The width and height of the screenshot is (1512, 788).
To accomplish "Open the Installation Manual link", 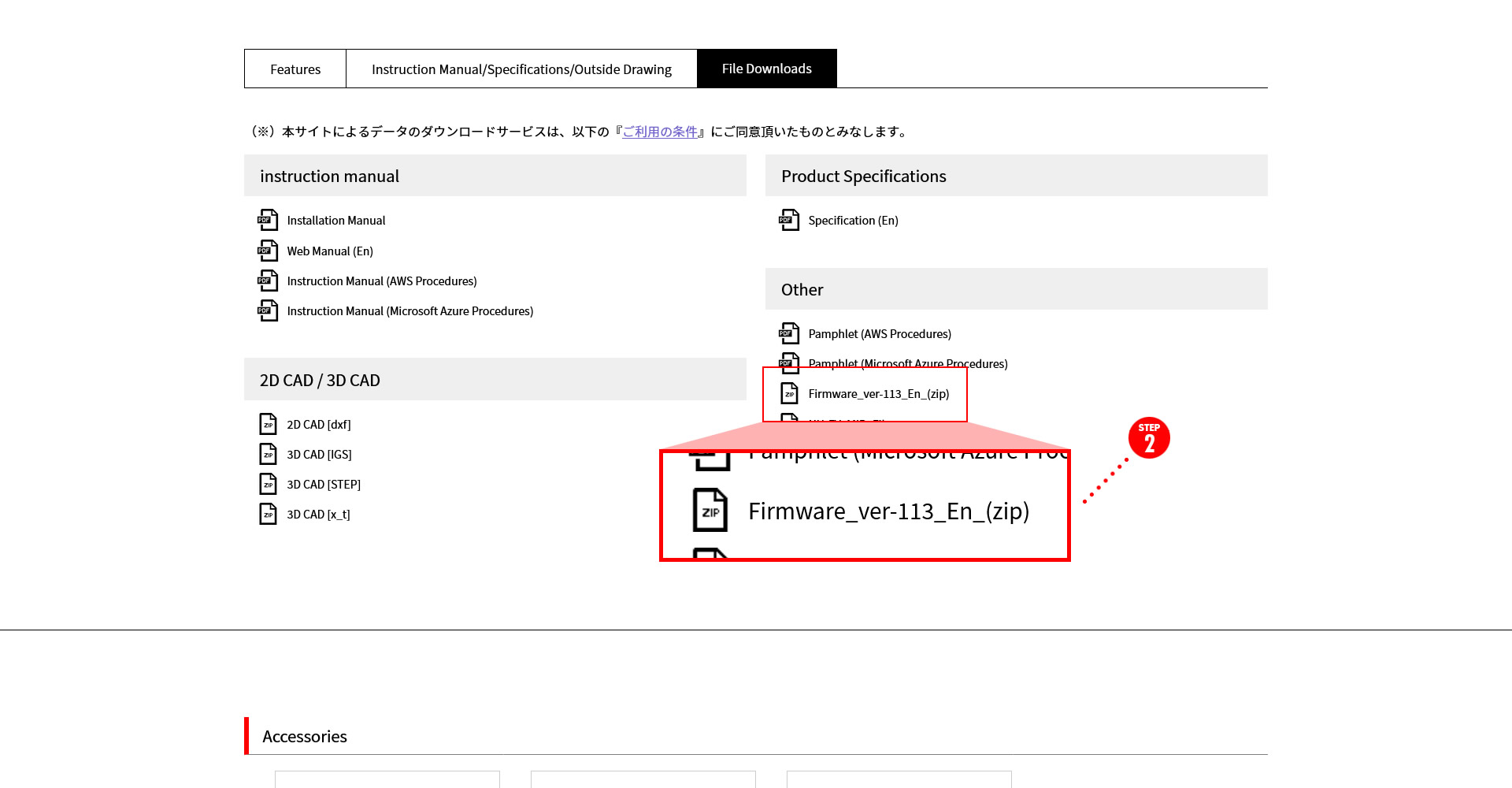I will pos(336,221).
